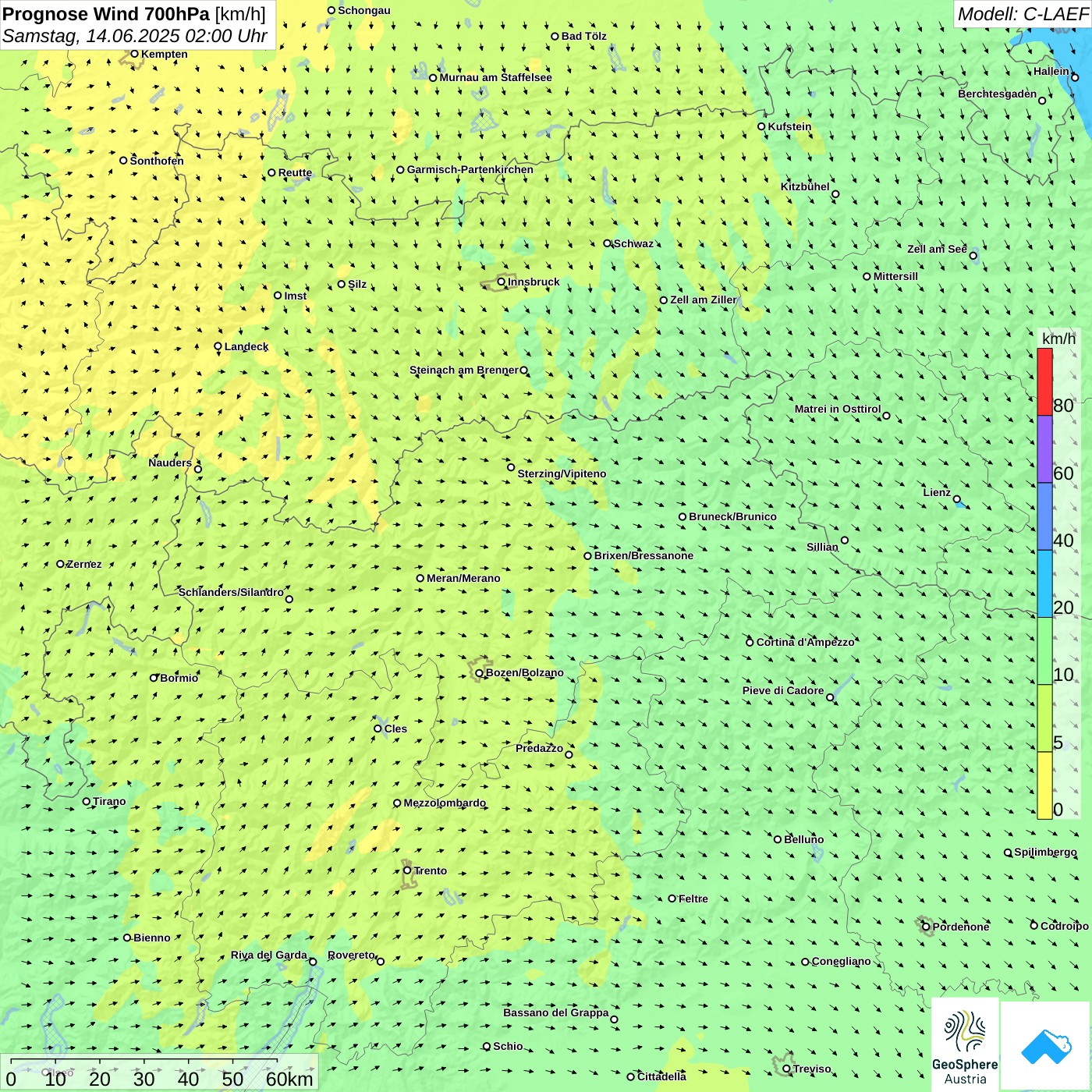Click the Belluno location marker
Image resolution: width=1092 pixels, height=1092 pixels.
pyautogui.click(x=778, y=839)
